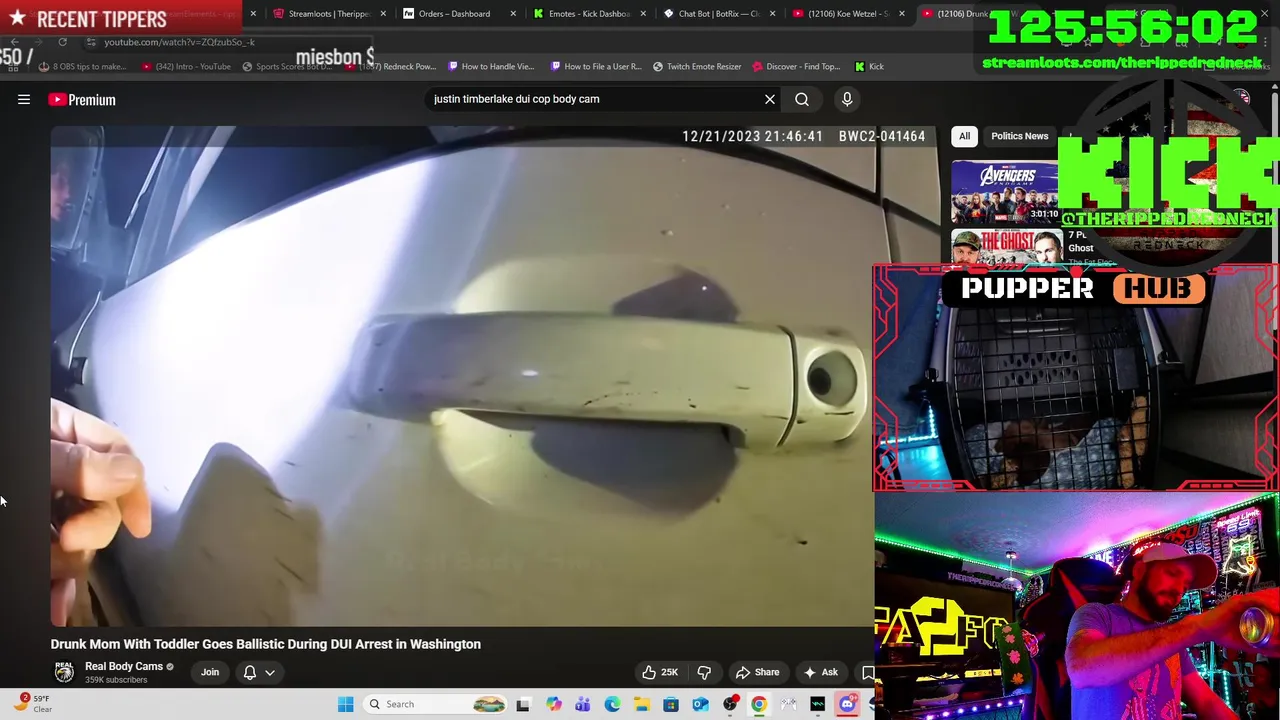Switch to Google Chrome taskbar icon
1280x720 pixels.
tap(759, 704)
